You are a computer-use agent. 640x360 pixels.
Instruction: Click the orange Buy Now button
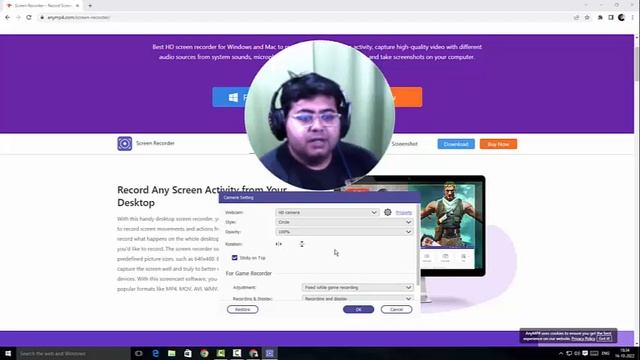pyautogui.click(x=498, y=144)
